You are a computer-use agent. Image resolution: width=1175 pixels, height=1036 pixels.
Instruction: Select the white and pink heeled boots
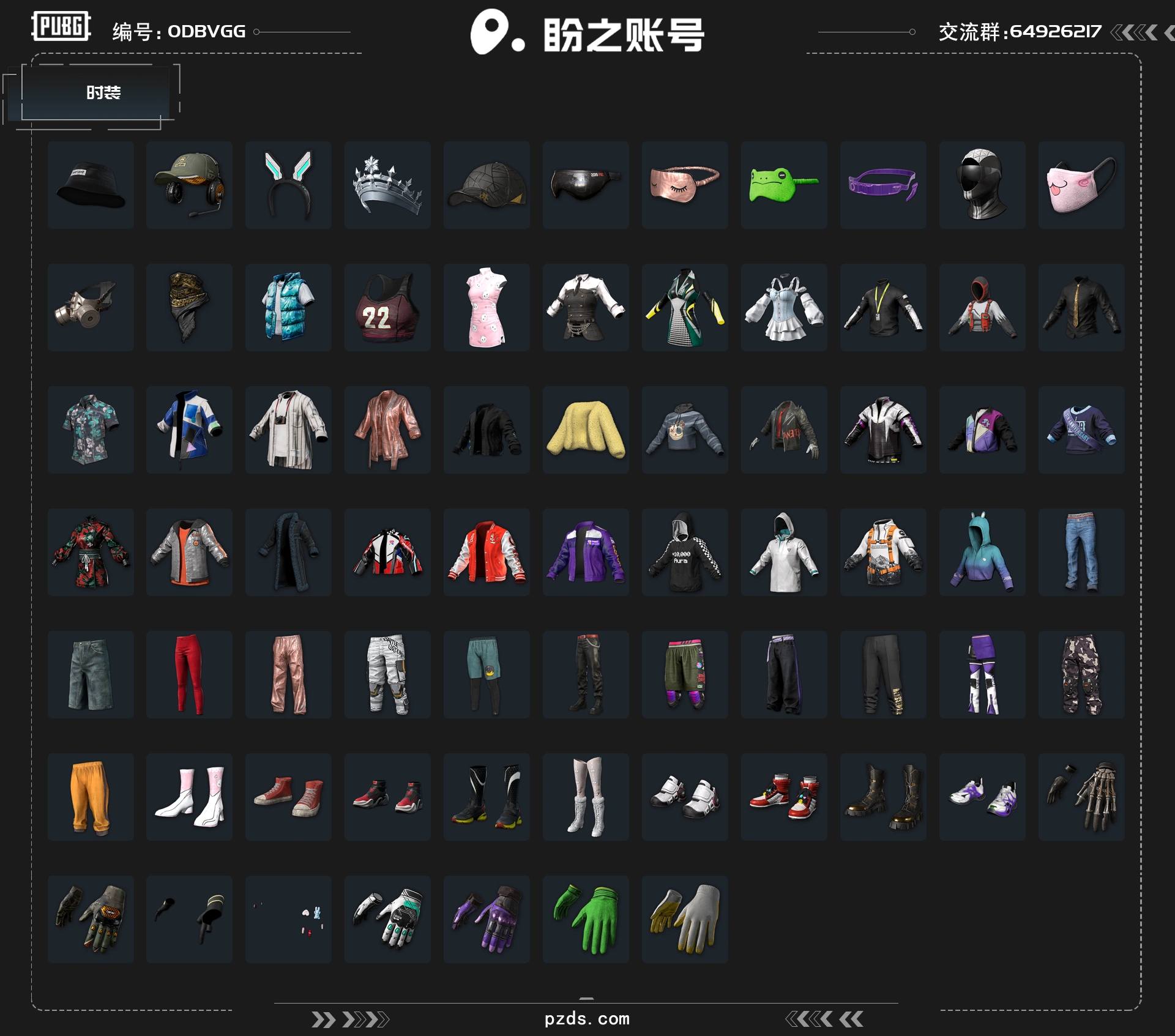pos(190,797)
